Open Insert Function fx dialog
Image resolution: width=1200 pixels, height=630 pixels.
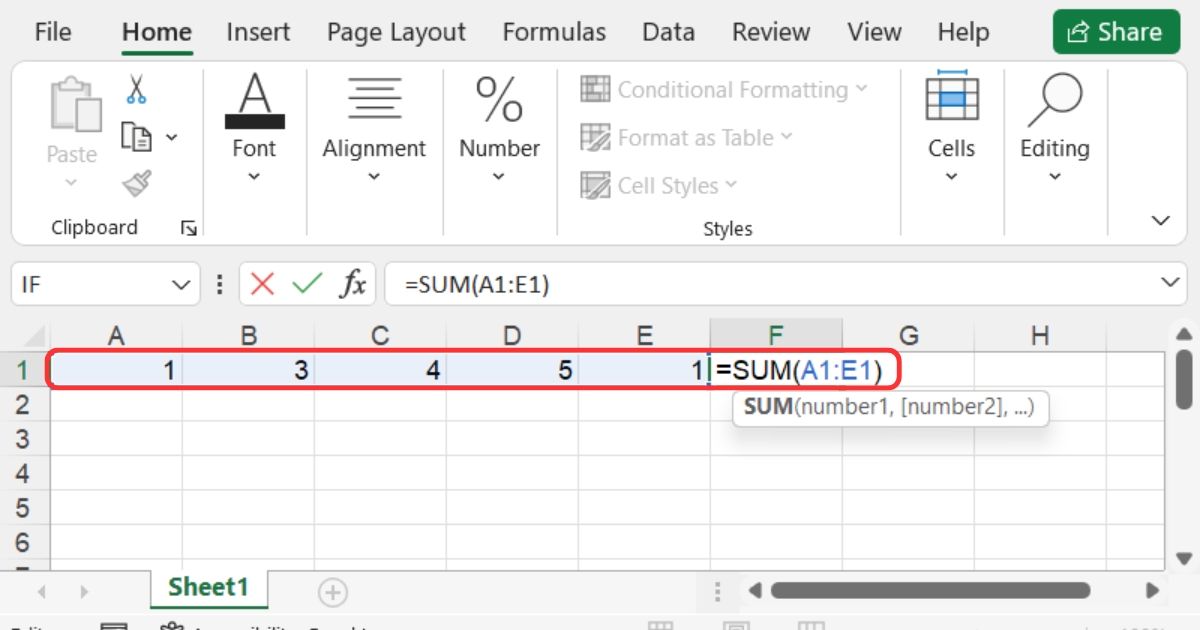(x=352, y=285)
